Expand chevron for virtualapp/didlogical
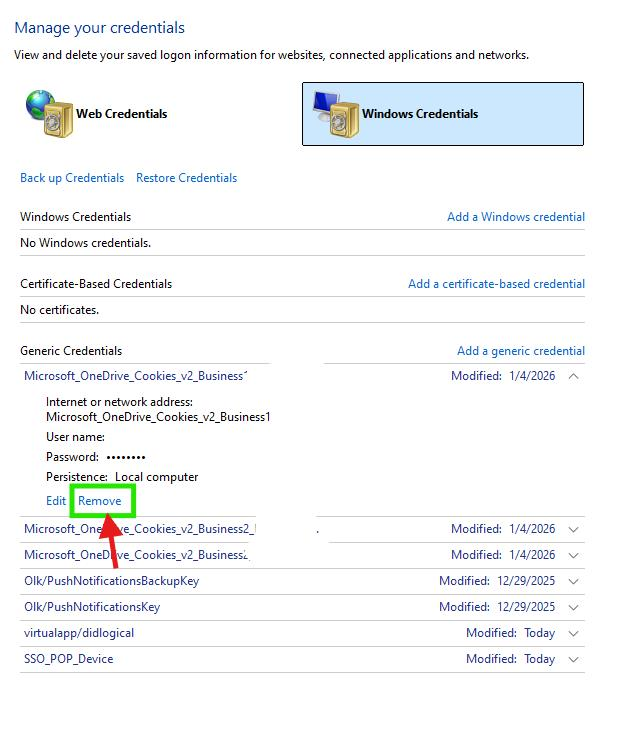Viewport: 630px width, 730px height. pyautogui.click(x=574, y=634)
